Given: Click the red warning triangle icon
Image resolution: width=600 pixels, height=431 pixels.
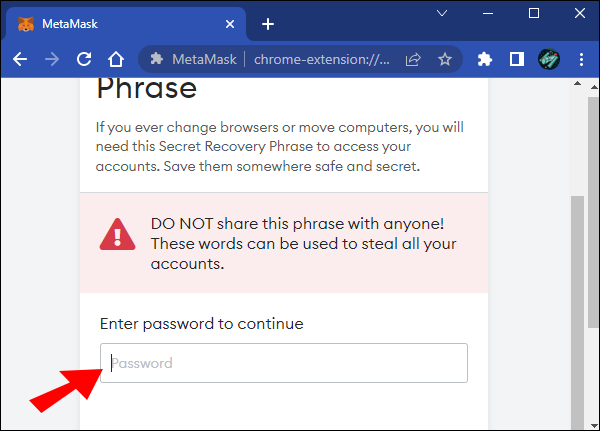Looking at the screenshot, I should [118, 236].
